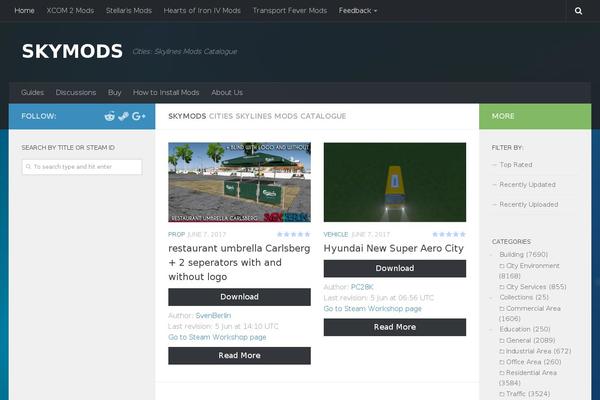Filter by Recently Updated
This screenshot has height=400, width=600.
pyautogui.click(x=527, y=184)
